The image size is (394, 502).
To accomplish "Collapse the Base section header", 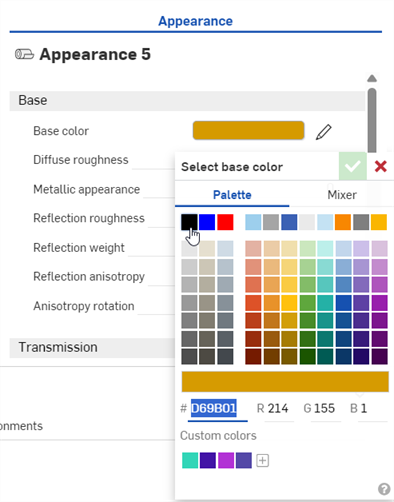I will pyautogui.click(x=187, y=101).
